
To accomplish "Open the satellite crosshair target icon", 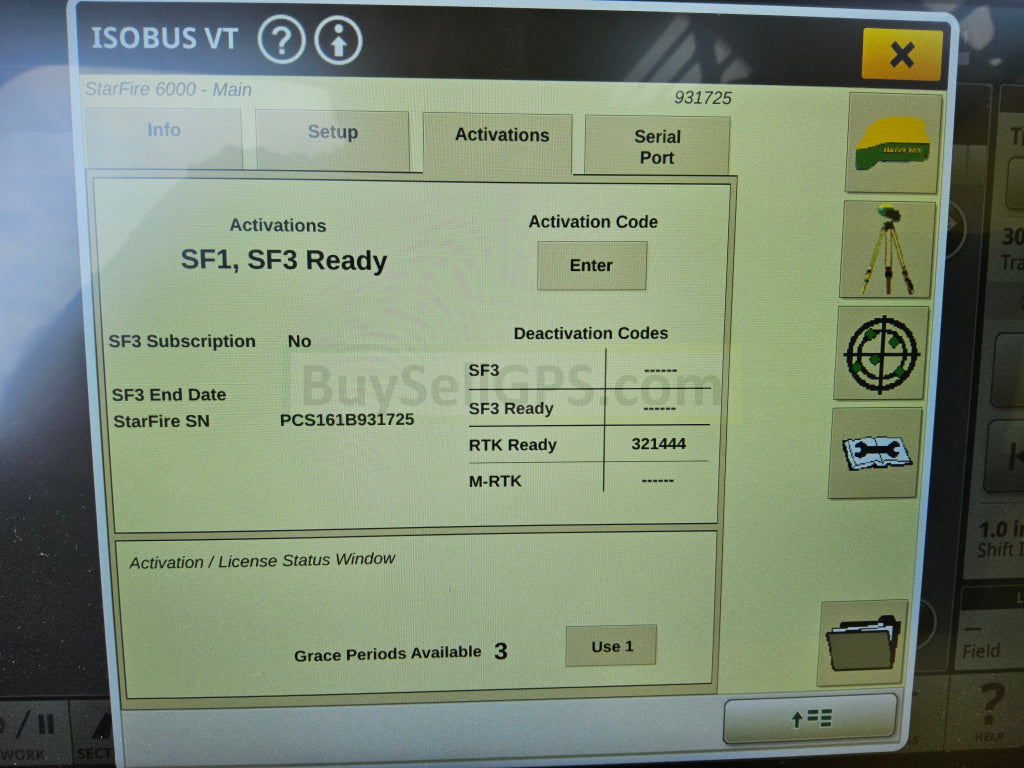I will coord(882,353).
